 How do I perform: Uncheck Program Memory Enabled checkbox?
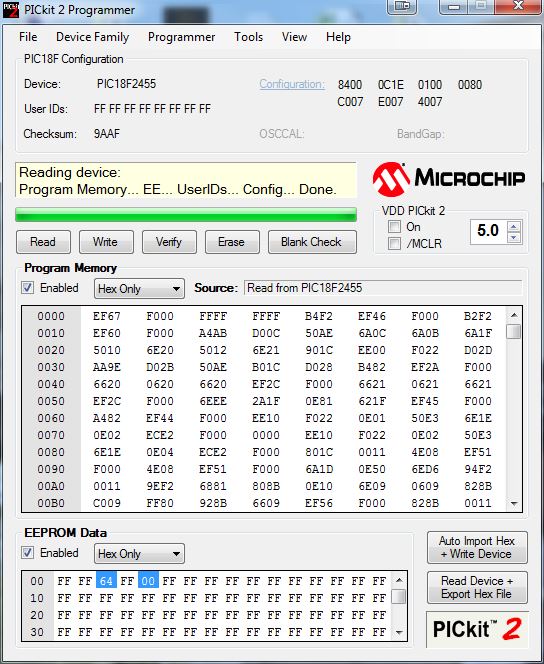pos(28,288)
